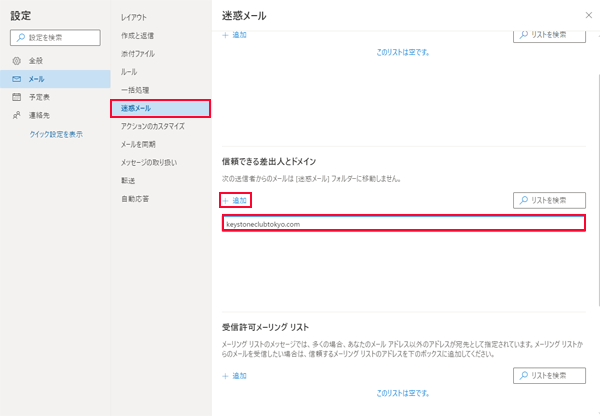Select the メール category in sidebar
Viewport: 600px width, 416px height.
pyautogui.click(x=55, y=79)
